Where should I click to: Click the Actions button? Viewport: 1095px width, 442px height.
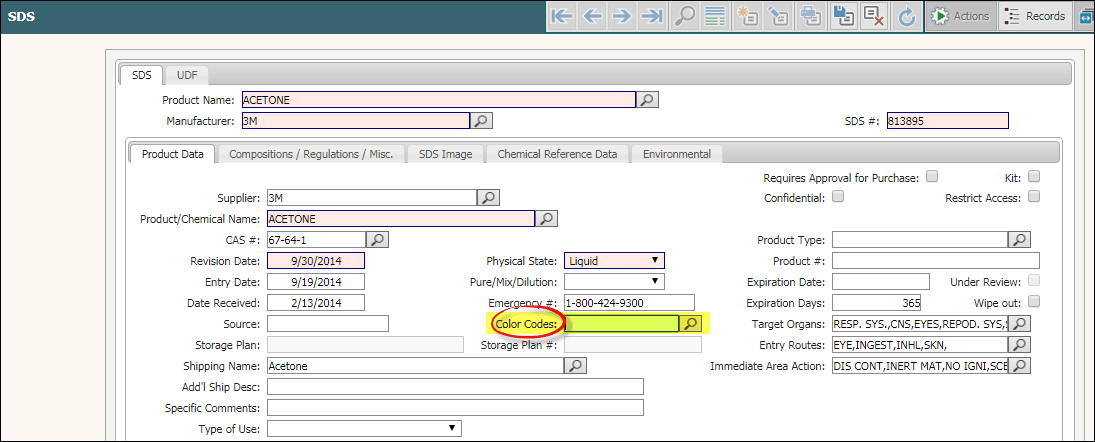(961, 16)
